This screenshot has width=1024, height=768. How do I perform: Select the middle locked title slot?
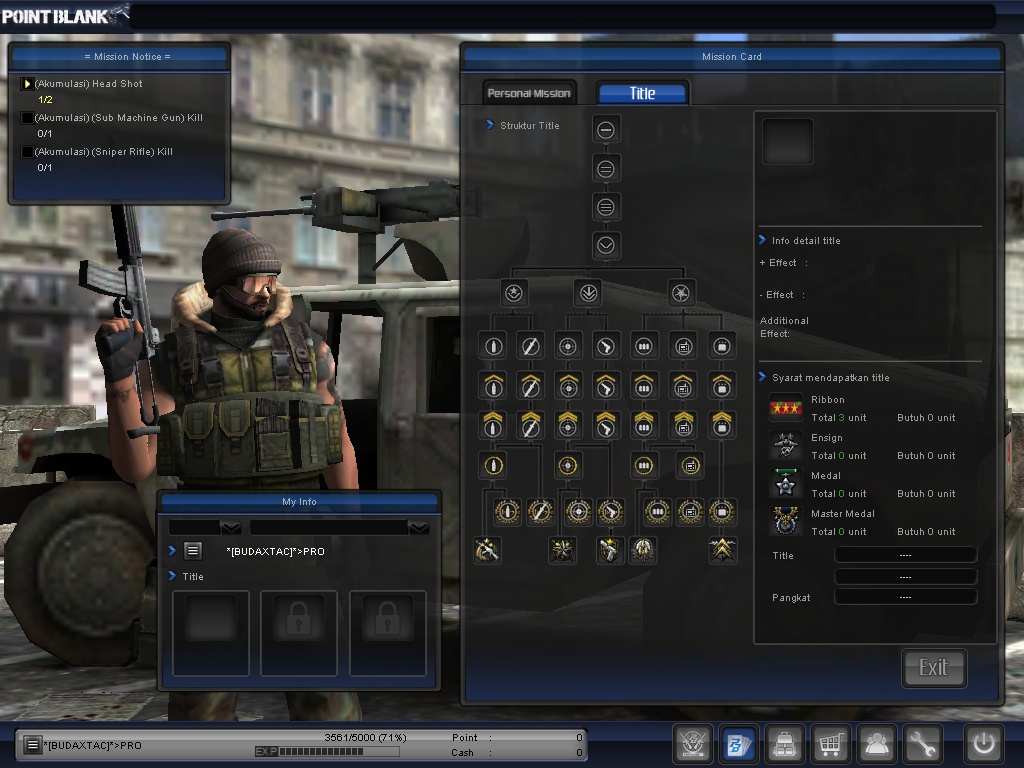[299, 633]
